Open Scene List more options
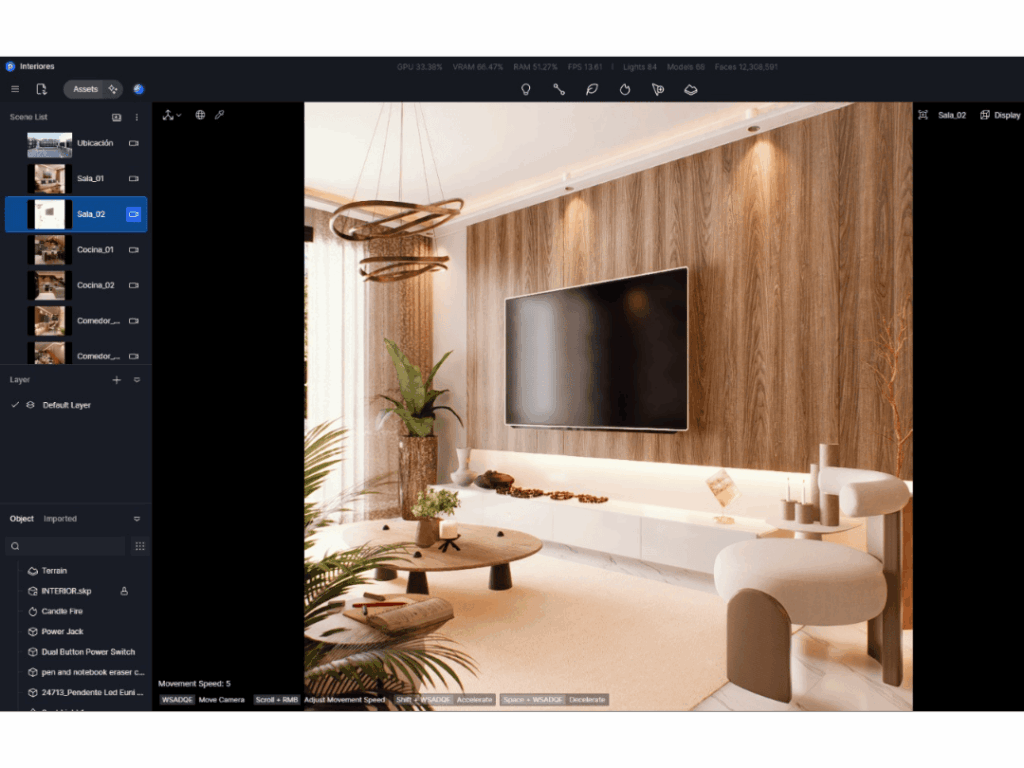Screen dimensions: 1024x768 coord(136,118)
